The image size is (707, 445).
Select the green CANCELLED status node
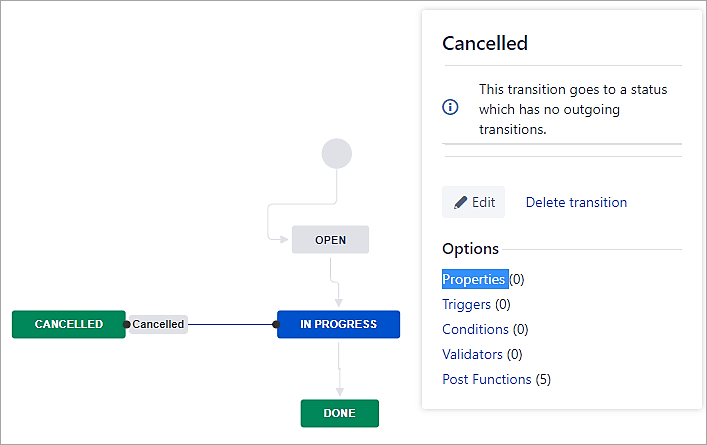click(69, 324)
